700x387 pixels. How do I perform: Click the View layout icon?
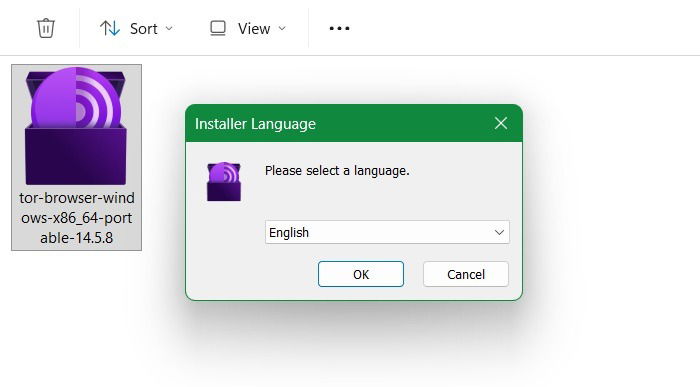(218, 28)
